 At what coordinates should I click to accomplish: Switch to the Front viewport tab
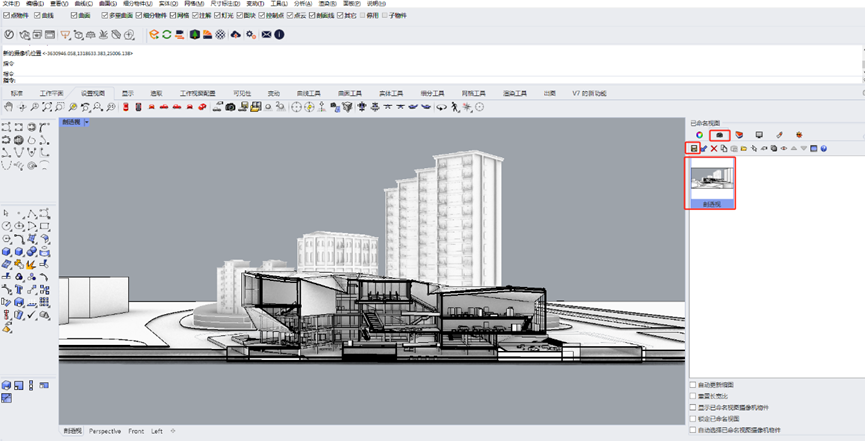pyautogui.click(x=136, y=431)
